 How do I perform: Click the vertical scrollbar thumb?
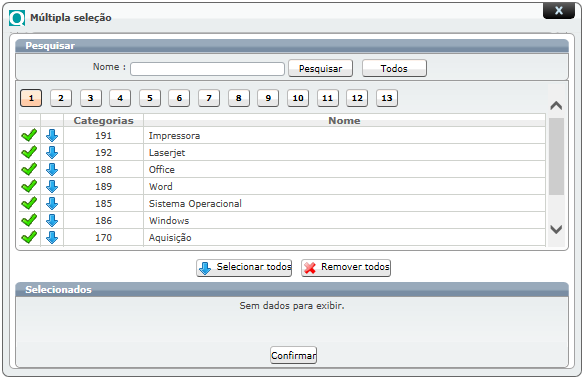556,156
